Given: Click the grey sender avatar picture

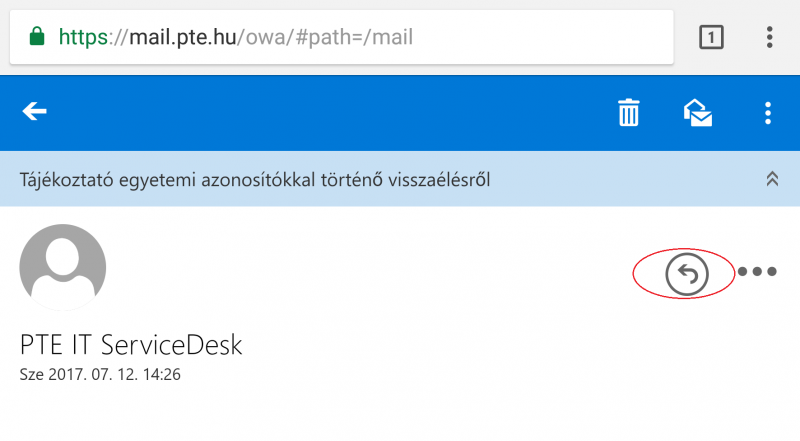Looking at the screenshot, I should 63,267.
